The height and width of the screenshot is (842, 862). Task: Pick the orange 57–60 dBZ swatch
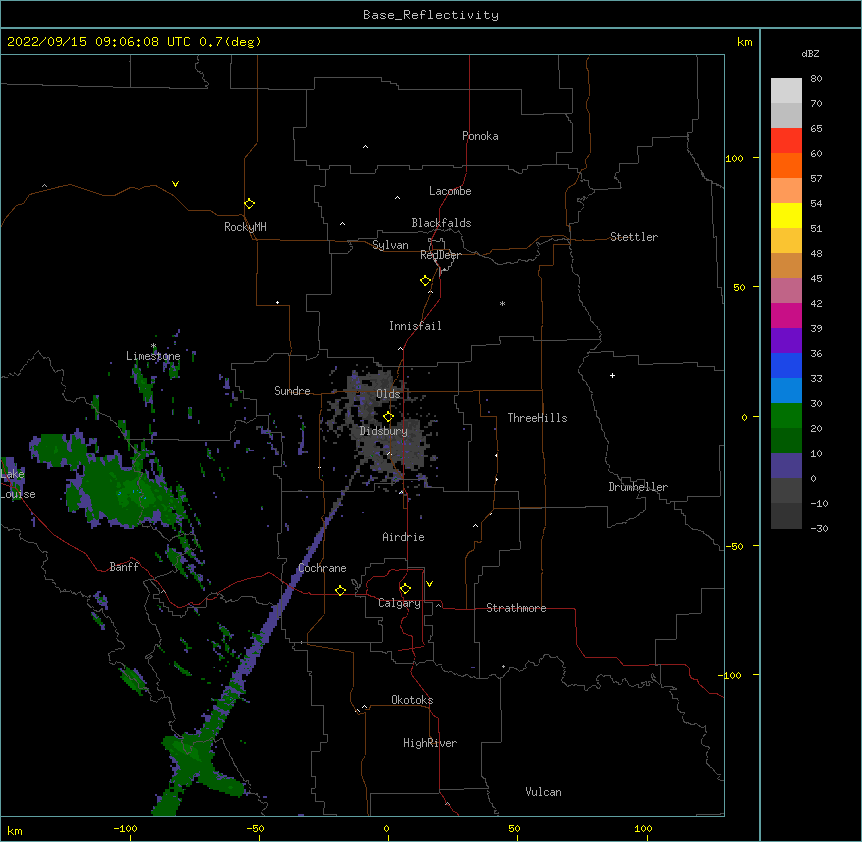click(786, 165)
